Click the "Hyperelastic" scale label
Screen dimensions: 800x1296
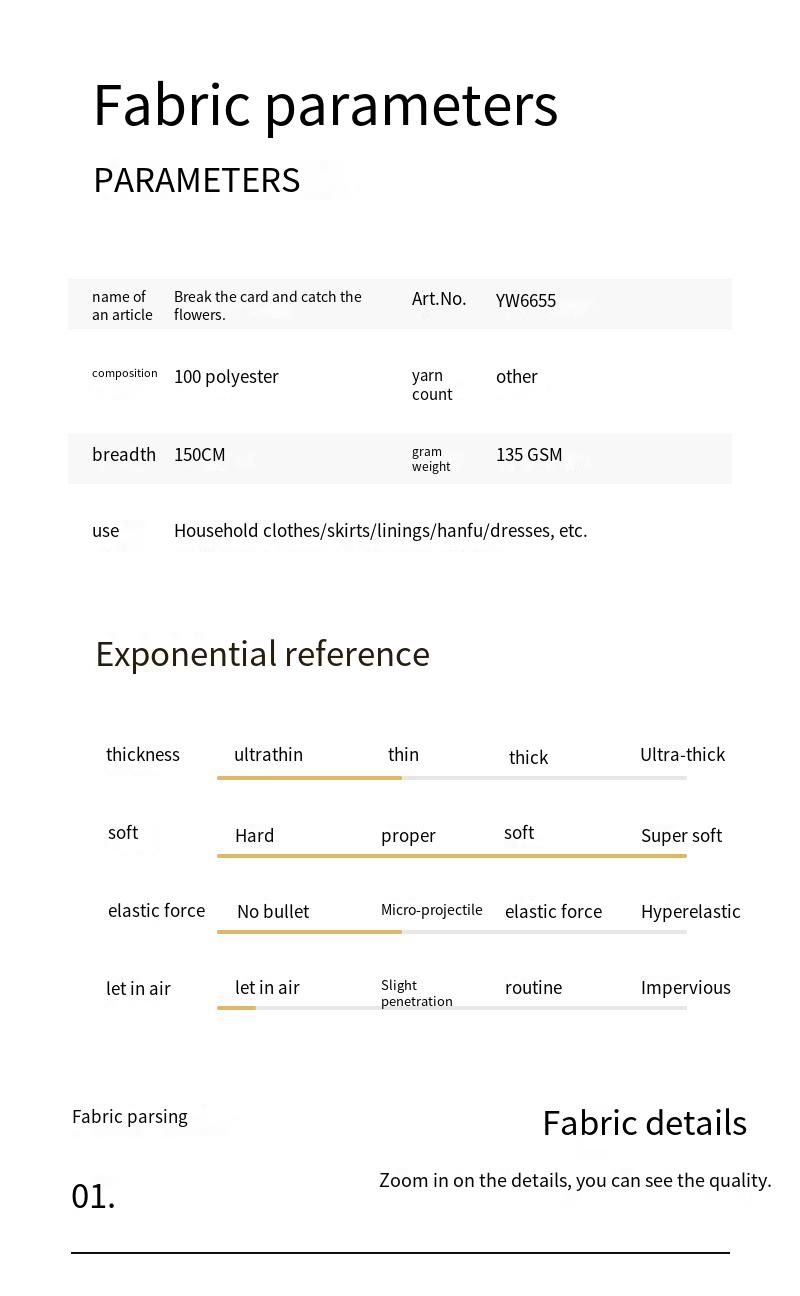690,912
